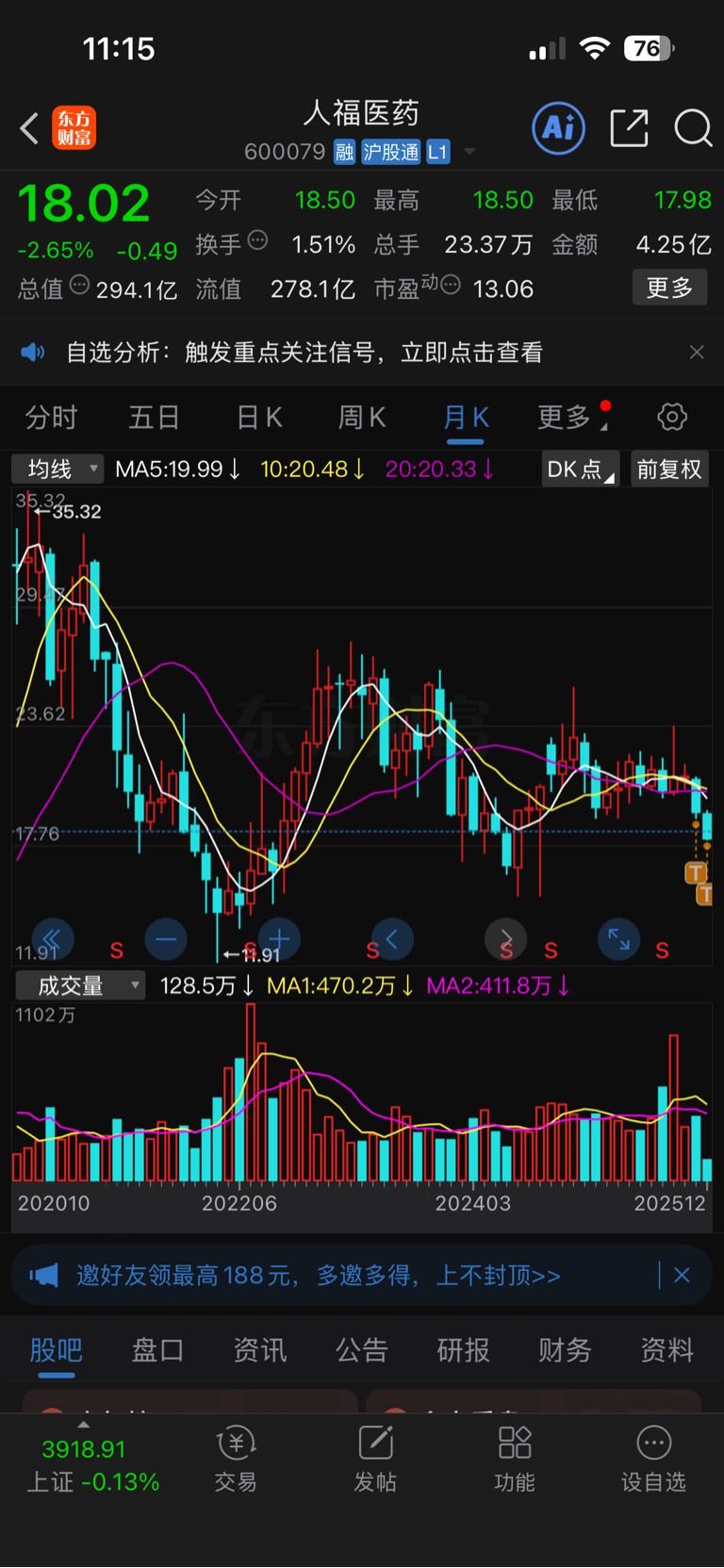Tap the info icon next to 总值

coord(79,285)
